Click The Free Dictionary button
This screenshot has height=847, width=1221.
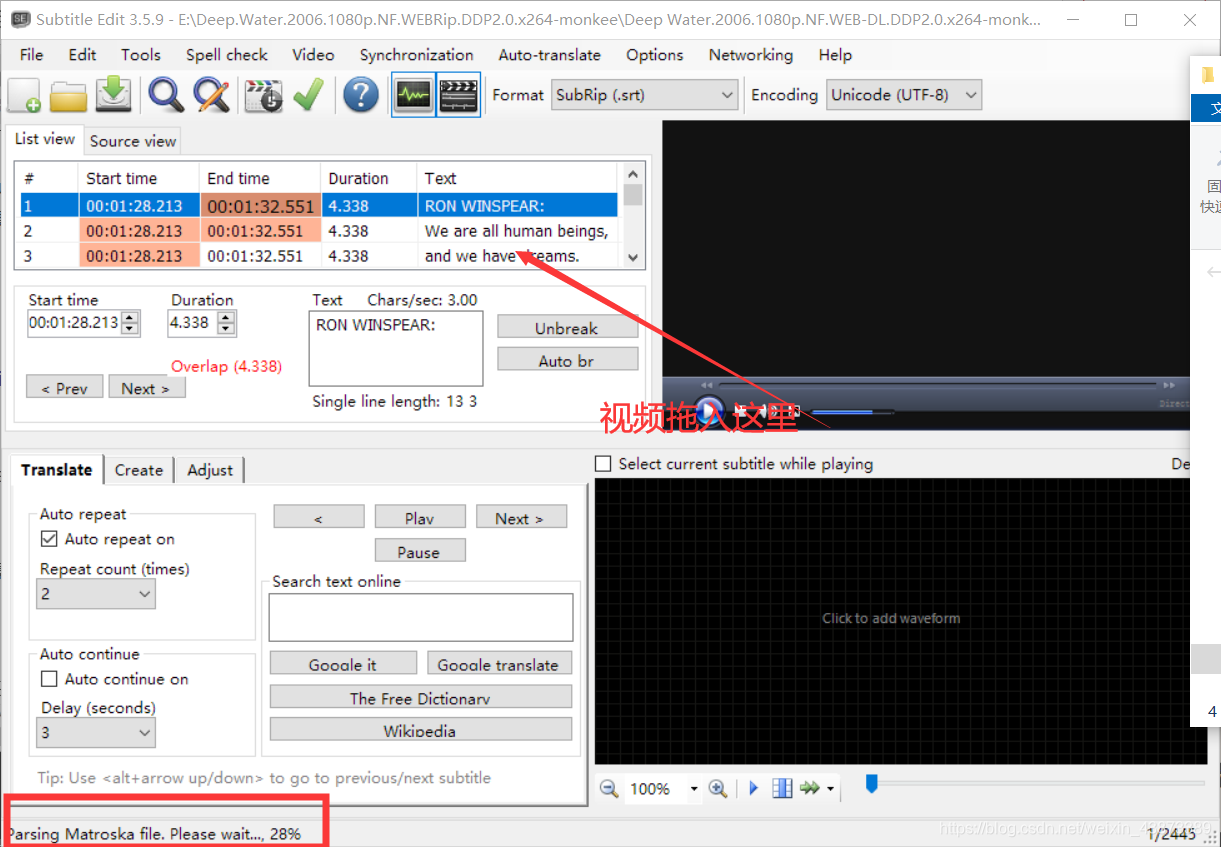point(420,697)
